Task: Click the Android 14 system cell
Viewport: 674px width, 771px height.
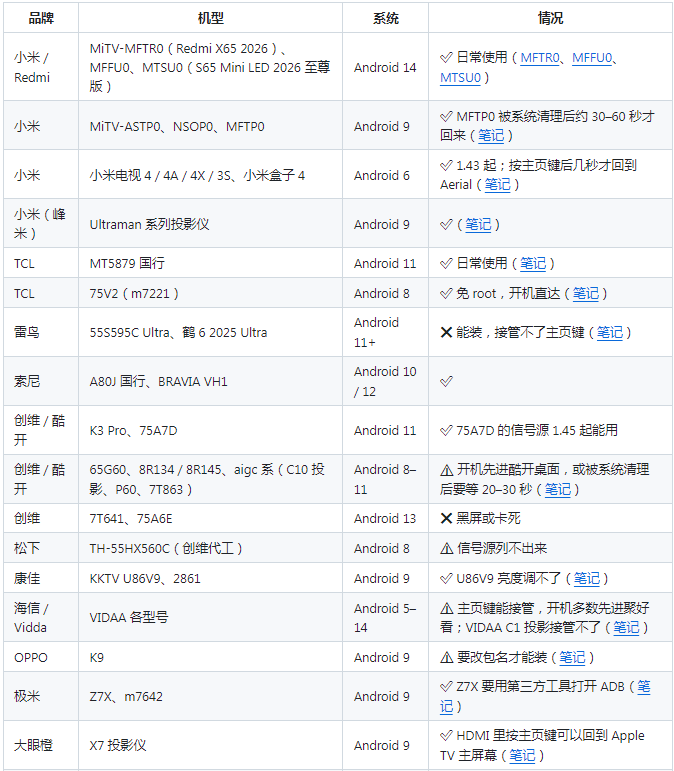Action: [385, 67]
